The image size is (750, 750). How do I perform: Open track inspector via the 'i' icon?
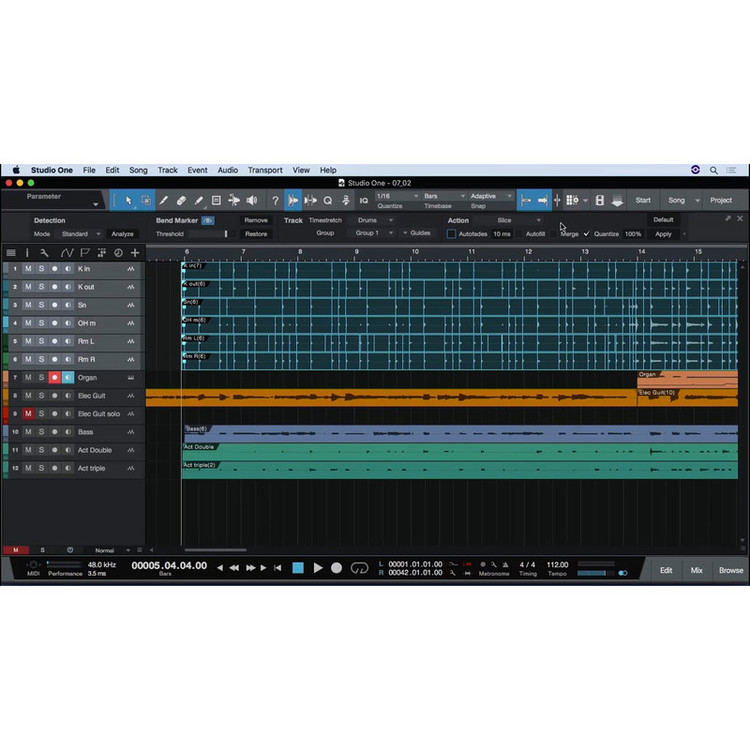(27, 253)
